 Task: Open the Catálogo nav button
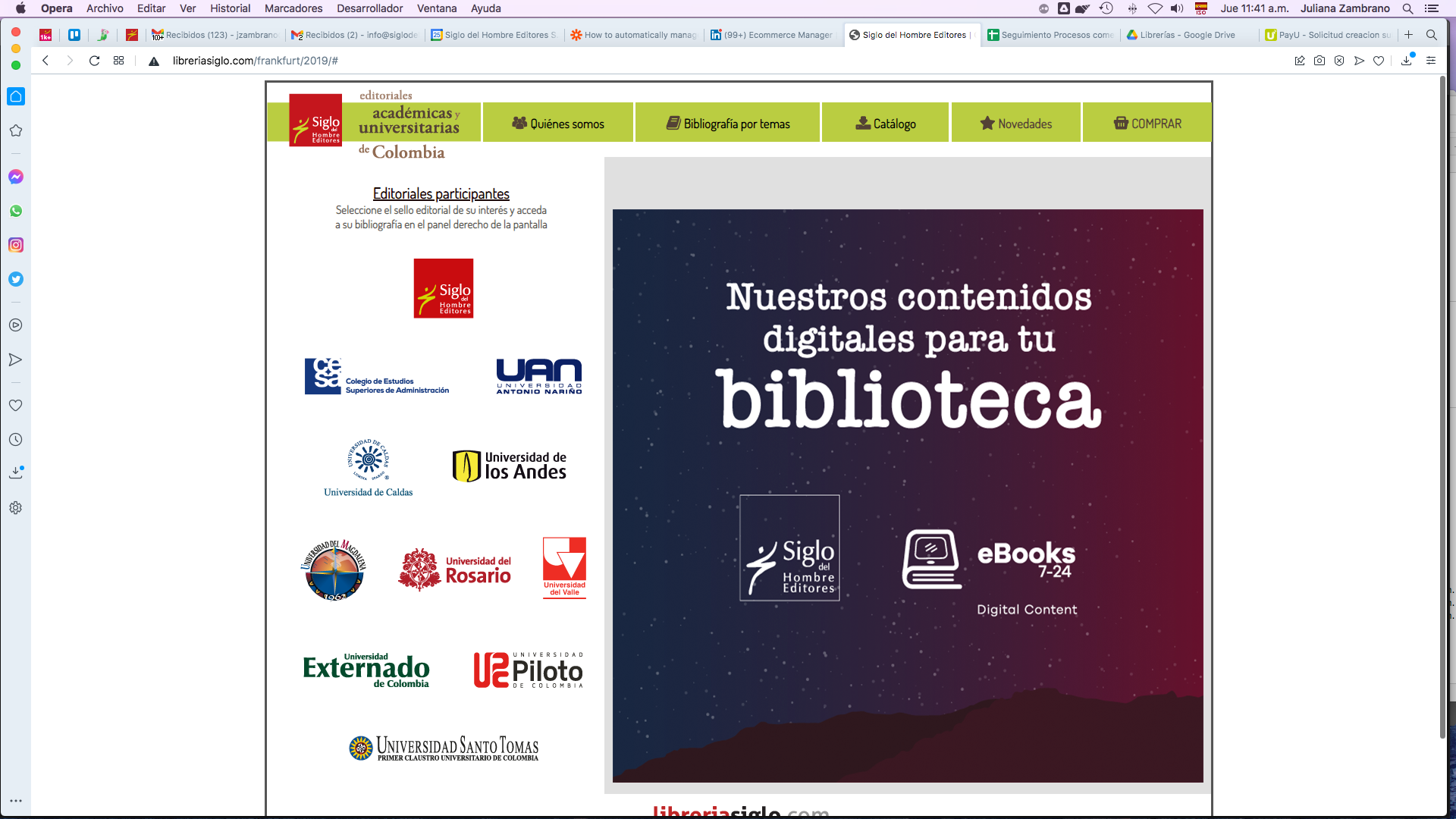886,123
